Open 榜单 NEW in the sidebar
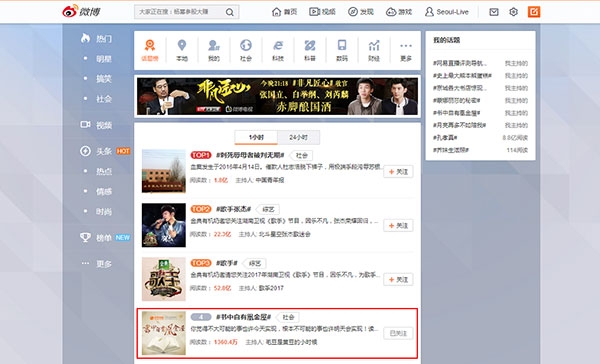This screenshot has width=600, height=364. click(x=105, y=238)
